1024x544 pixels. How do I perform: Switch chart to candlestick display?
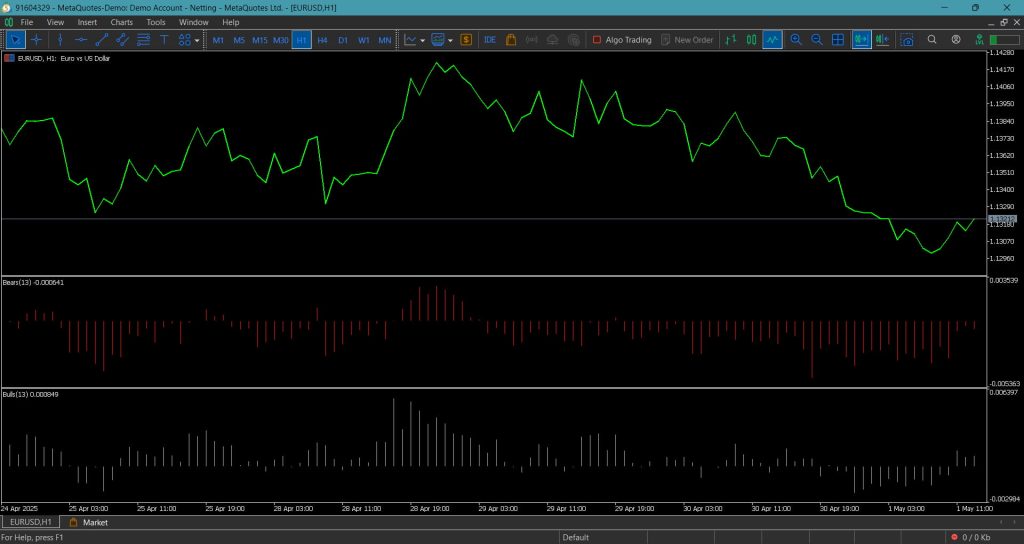(752, 40)
